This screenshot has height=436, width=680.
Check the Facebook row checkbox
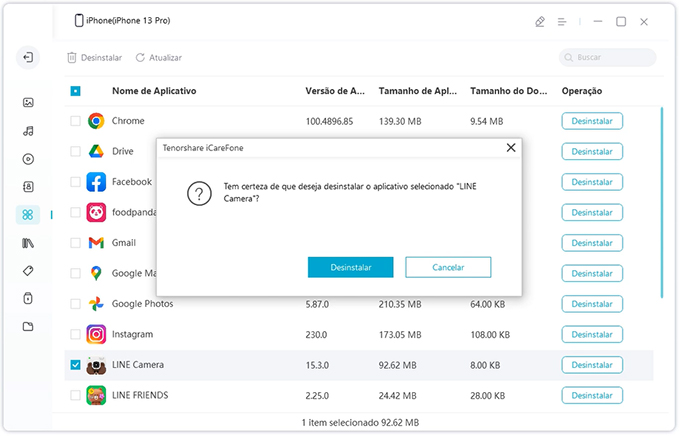tap(75, 182)
